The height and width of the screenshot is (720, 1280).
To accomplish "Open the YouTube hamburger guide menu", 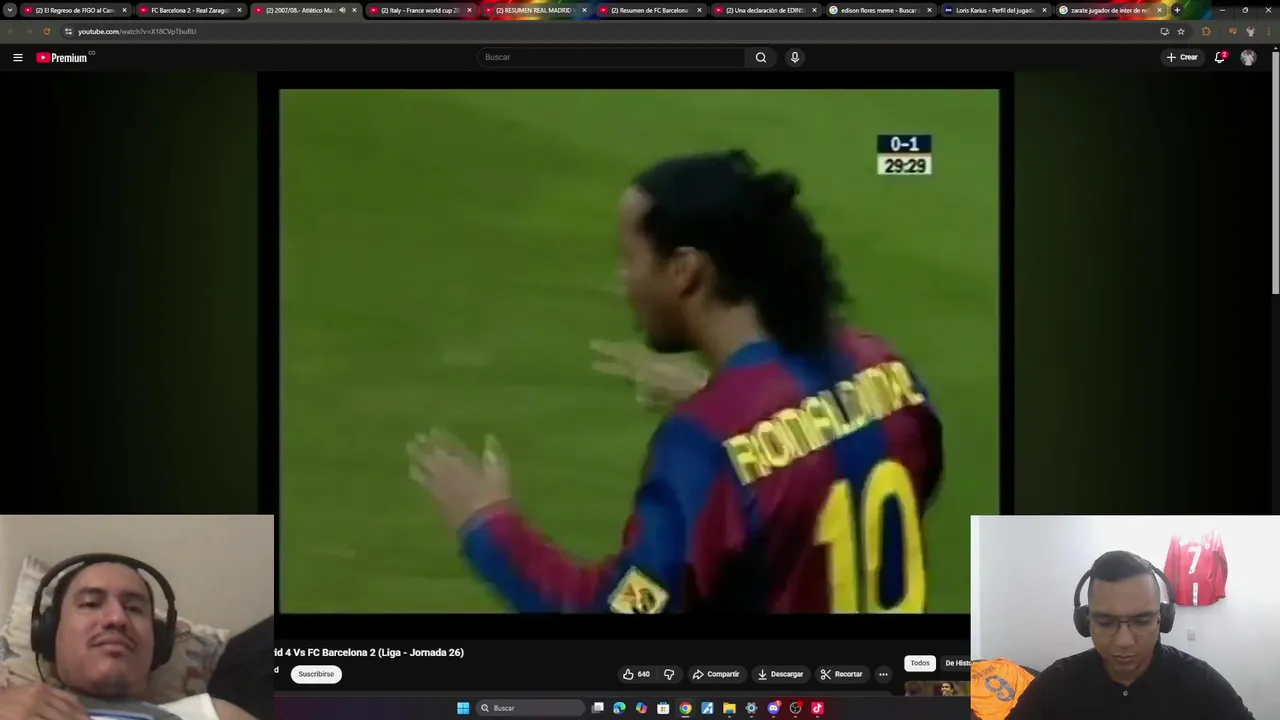I will [x=17, y=57].
